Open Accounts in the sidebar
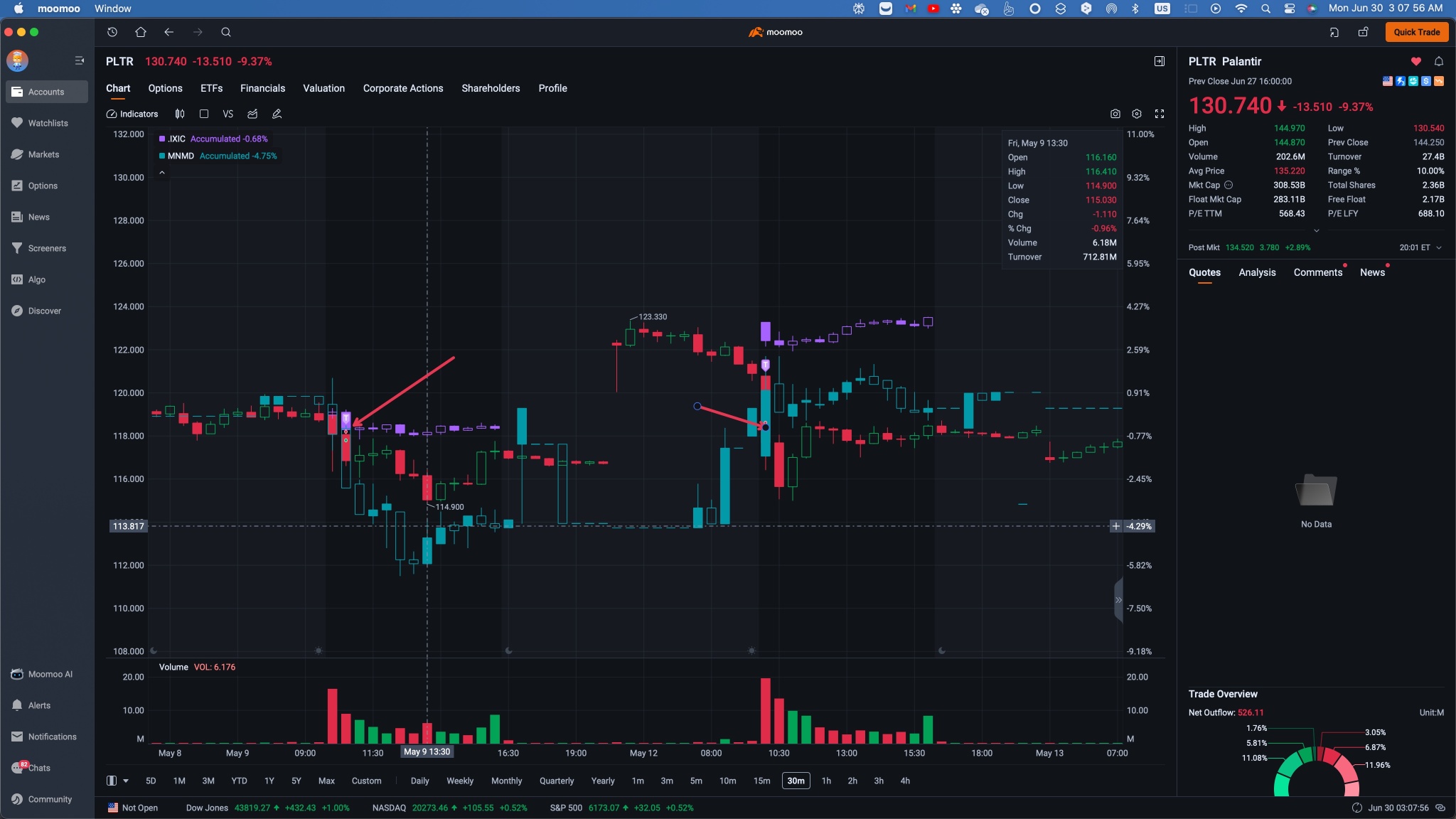This screenshot has height=819, width=1456. coord(47,92)
